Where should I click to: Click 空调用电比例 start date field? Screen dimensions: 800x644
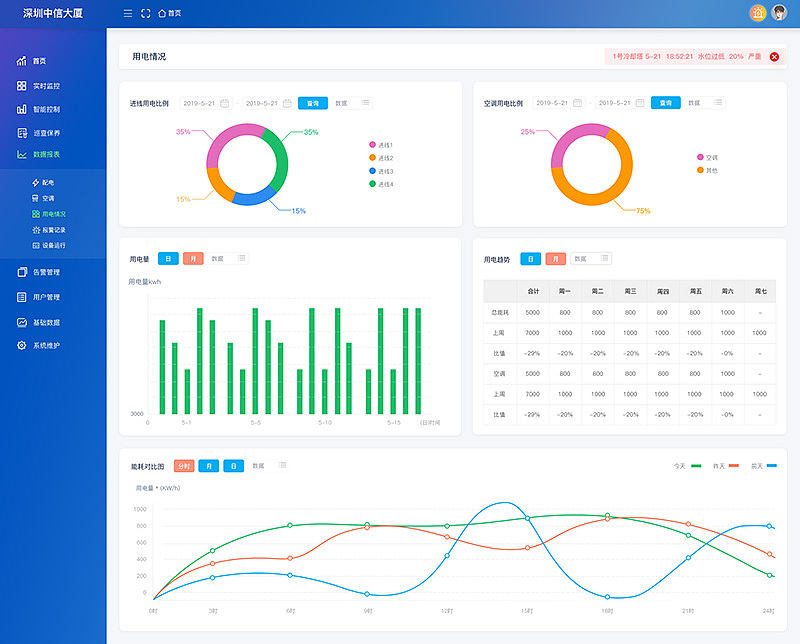pyautogui.click(x=559, y=103)
